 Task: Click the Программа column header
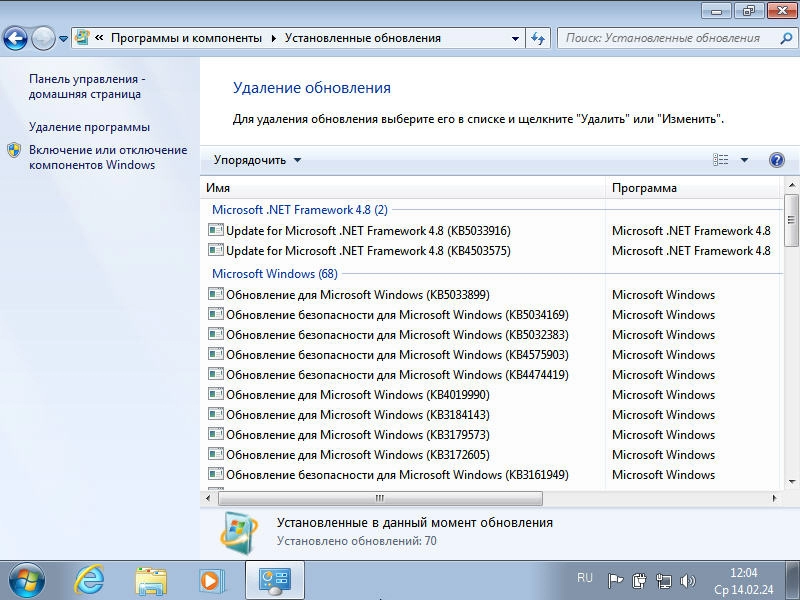coord(690,188)
